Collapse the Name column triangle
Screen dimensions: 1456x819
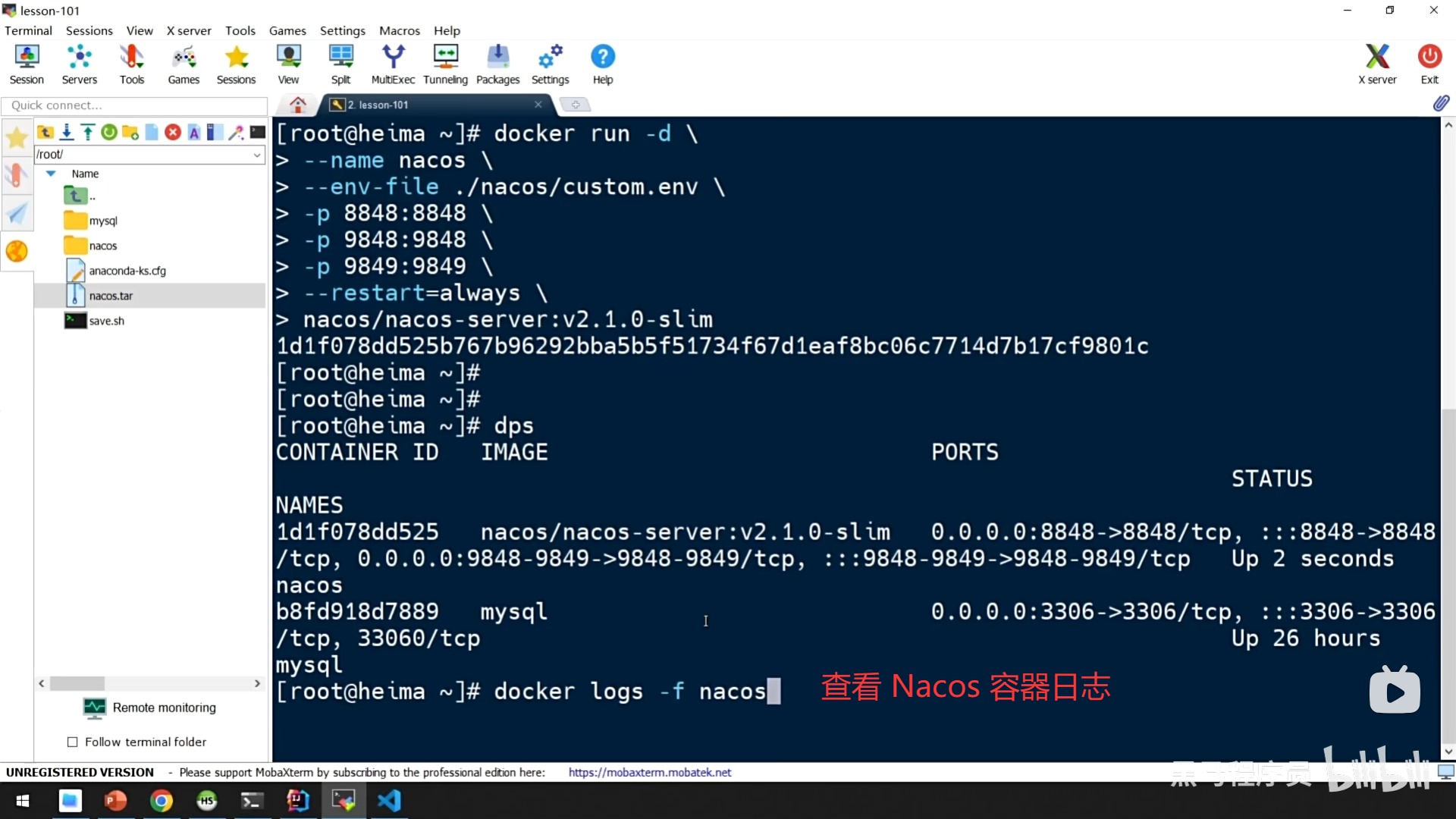(x=51, y=174)
